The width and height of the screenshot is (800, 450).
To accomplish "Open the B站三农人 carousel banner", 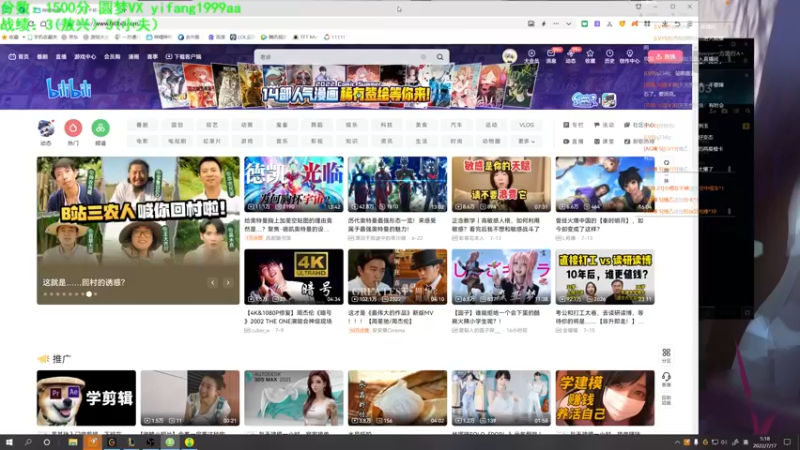I will pyautogui.click(x=138, y=230).
